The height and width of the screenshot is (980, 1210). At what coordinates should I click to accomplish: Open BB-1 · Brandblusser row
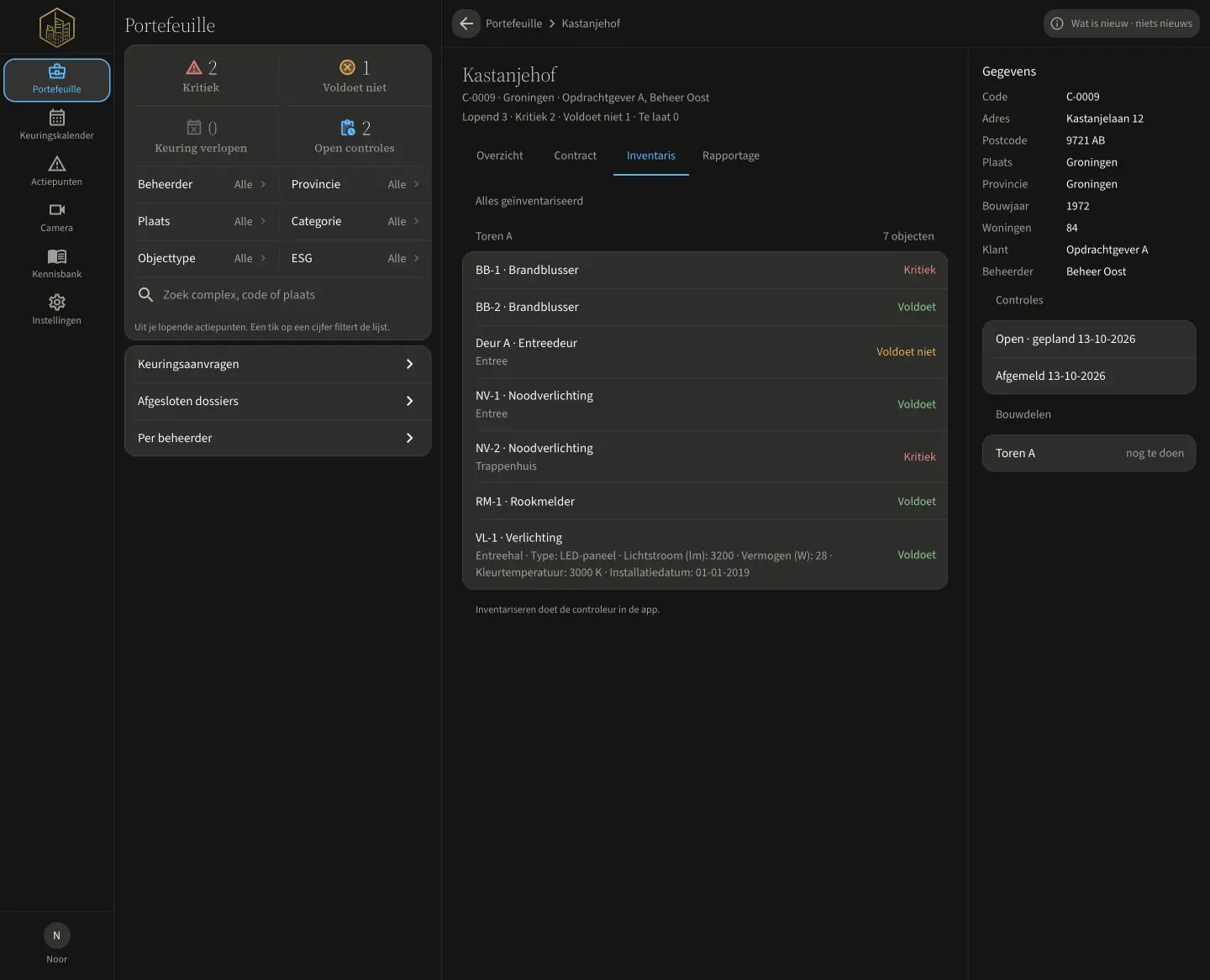705,270
